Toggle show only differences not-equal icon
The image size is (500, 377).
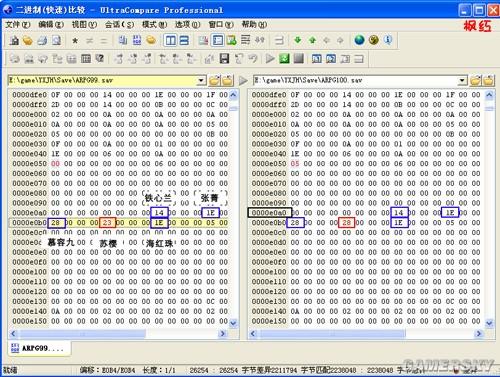coord(89,41)
